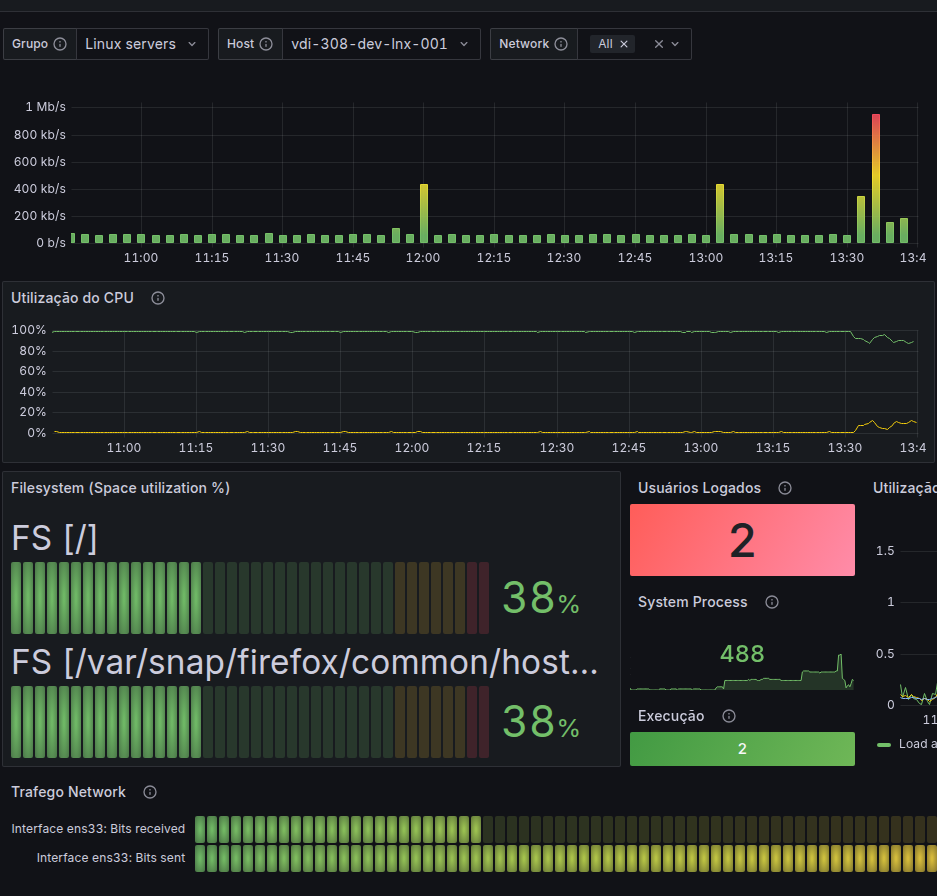This screenshot has width=937, height=896.
Task: Click the red Usuários Logados stat value
Action: click(742, 540)
